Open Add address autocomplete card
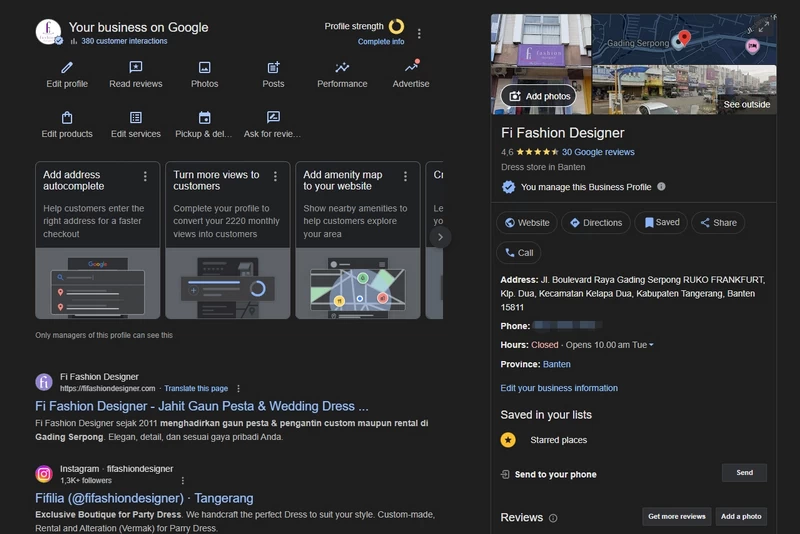The image size is (800, 534). (x=97, y=240)
